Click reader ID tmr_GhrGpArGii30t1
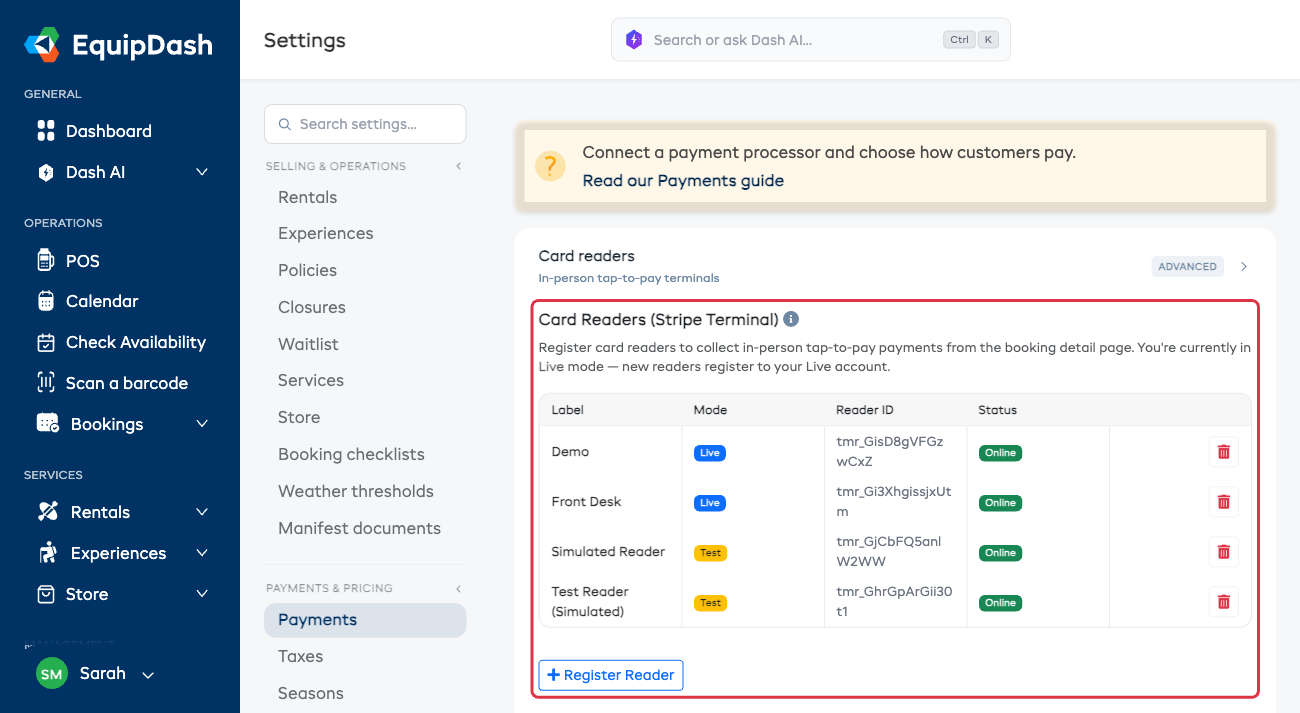The image size is (1300, 713). click(894, 602)
